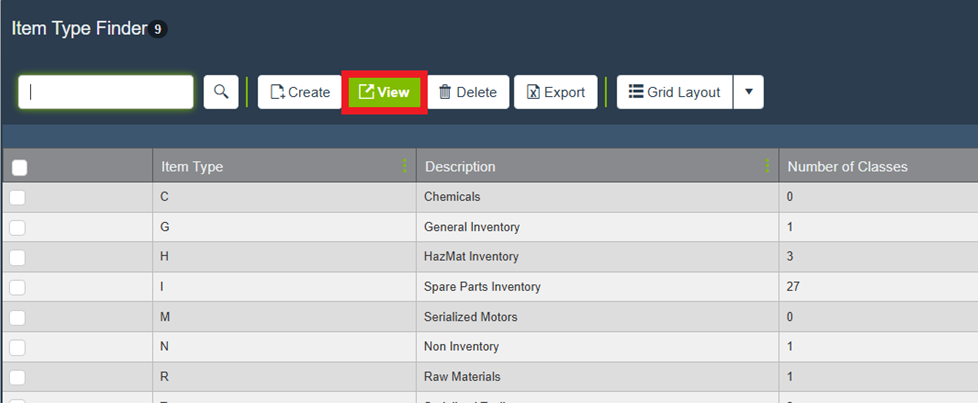Click the Grid Layout button
This screenshot has width=978, height=403.
pyautogui.click(x=675, y=92)
